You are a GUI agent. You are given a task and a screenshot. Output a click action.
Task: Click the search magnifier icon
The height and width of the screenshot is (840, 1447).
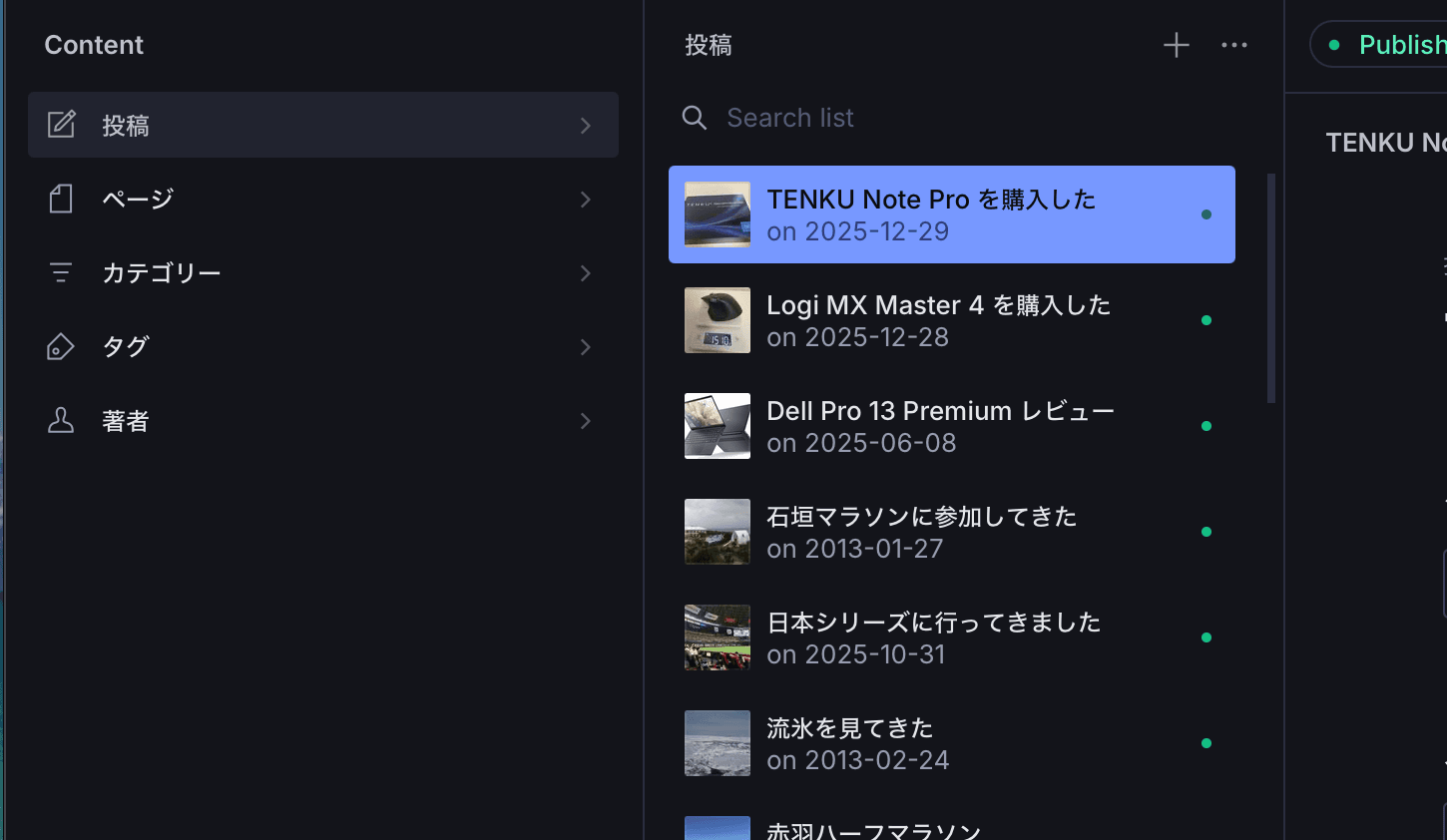(x=695, y=118)
